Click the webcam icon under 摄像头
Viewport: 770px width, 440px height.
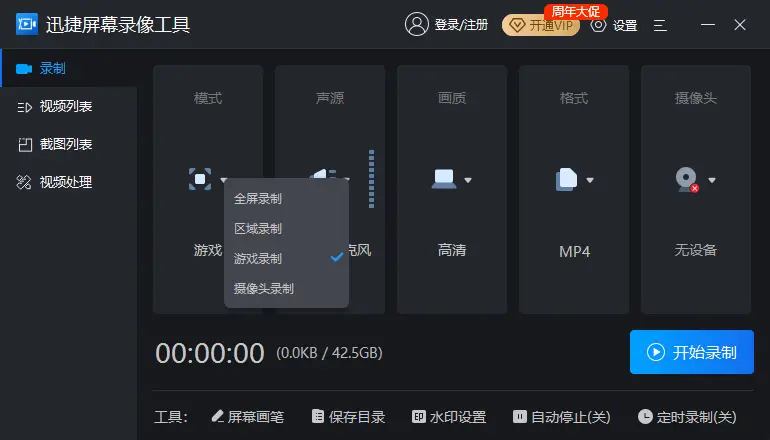pyautogui.click(x=687, y=179)
